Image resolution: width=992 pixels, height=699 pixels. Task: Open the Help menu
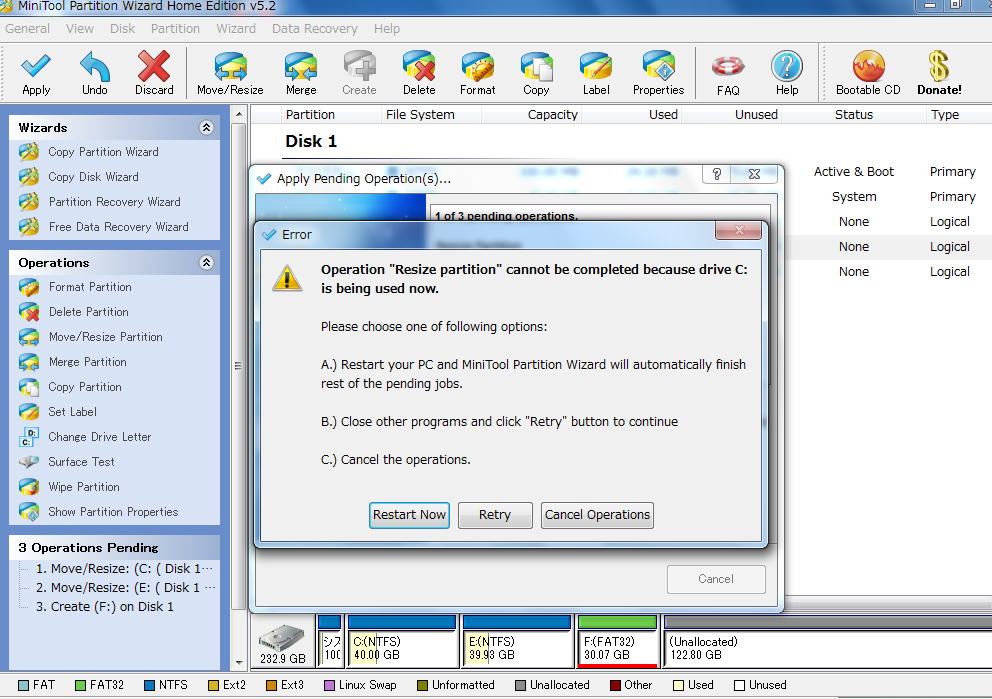(387, 28)
